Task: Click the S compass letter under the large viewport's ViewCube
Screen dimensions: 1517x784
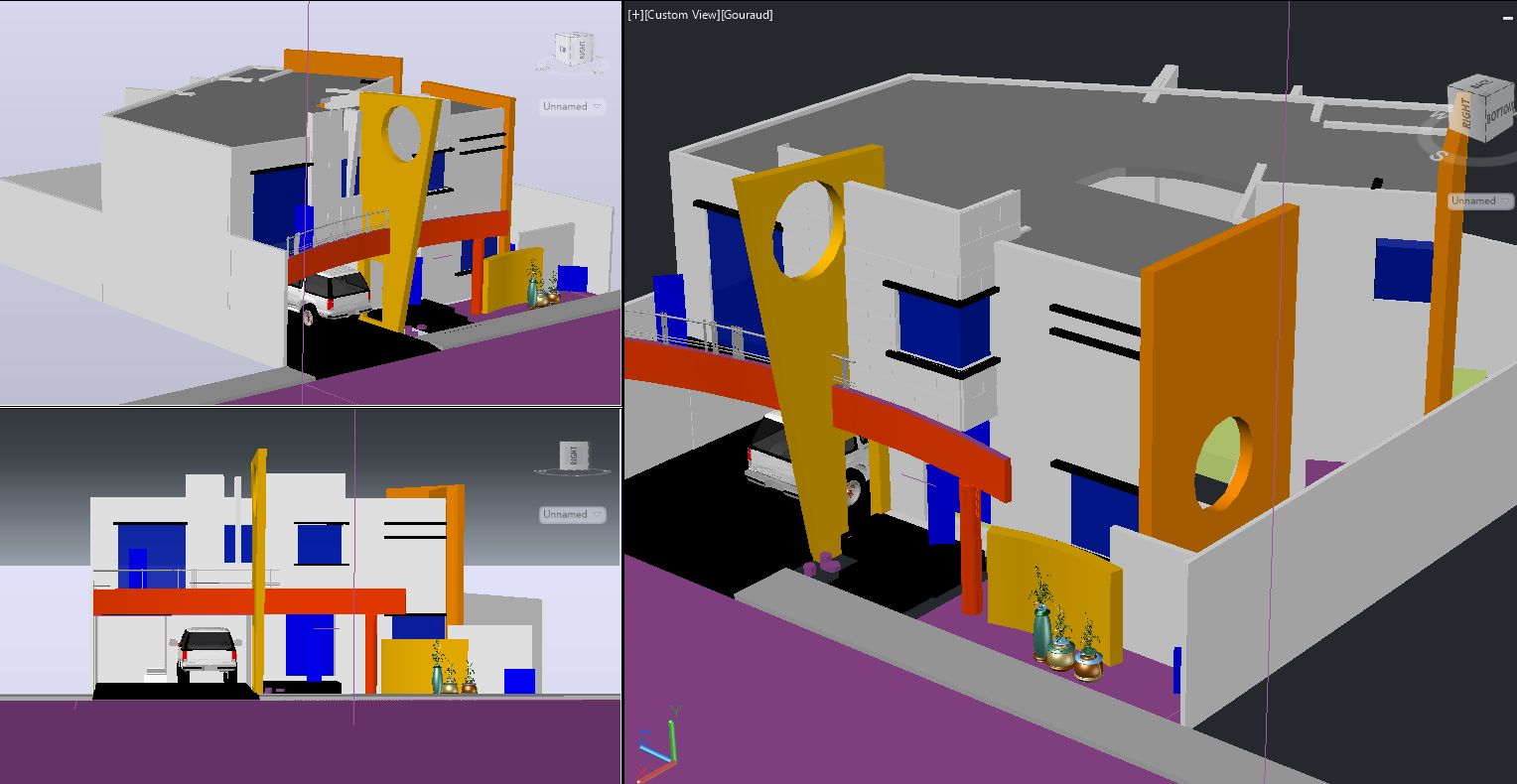Action: [x=1438, y=154]
